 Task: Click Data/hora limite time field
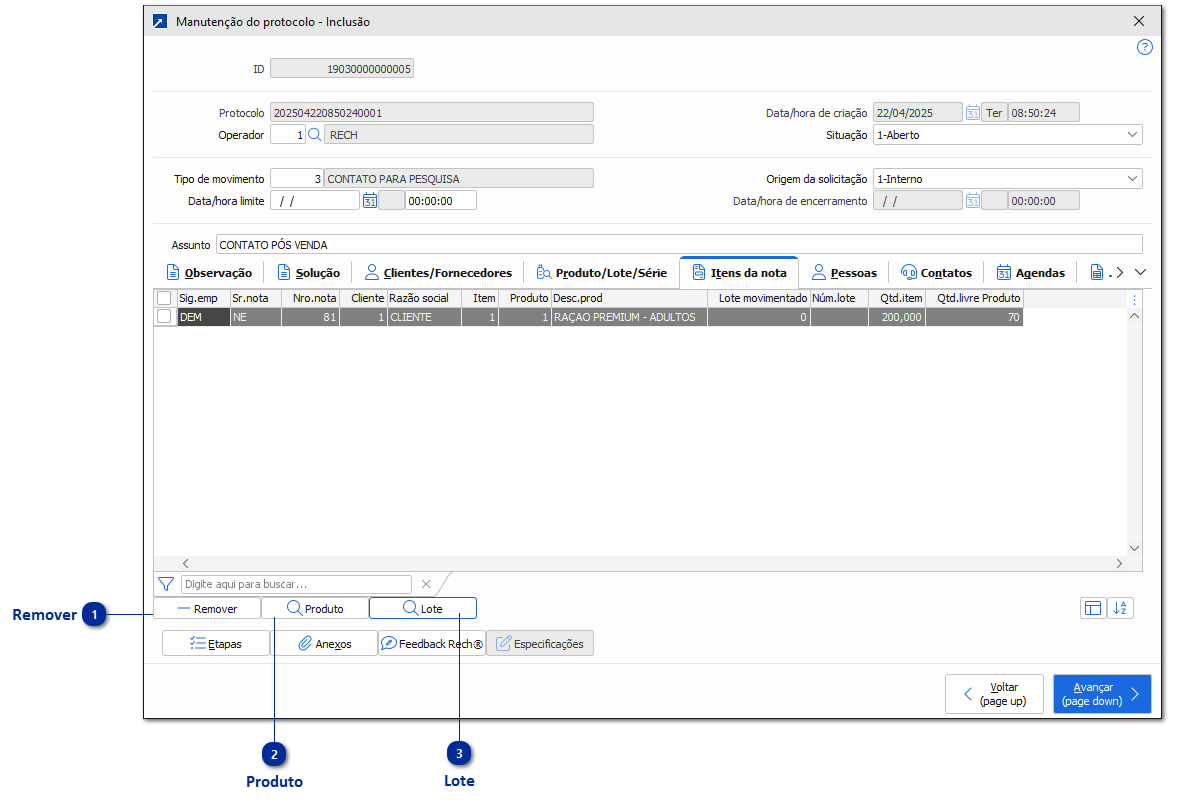coord(441,200)
